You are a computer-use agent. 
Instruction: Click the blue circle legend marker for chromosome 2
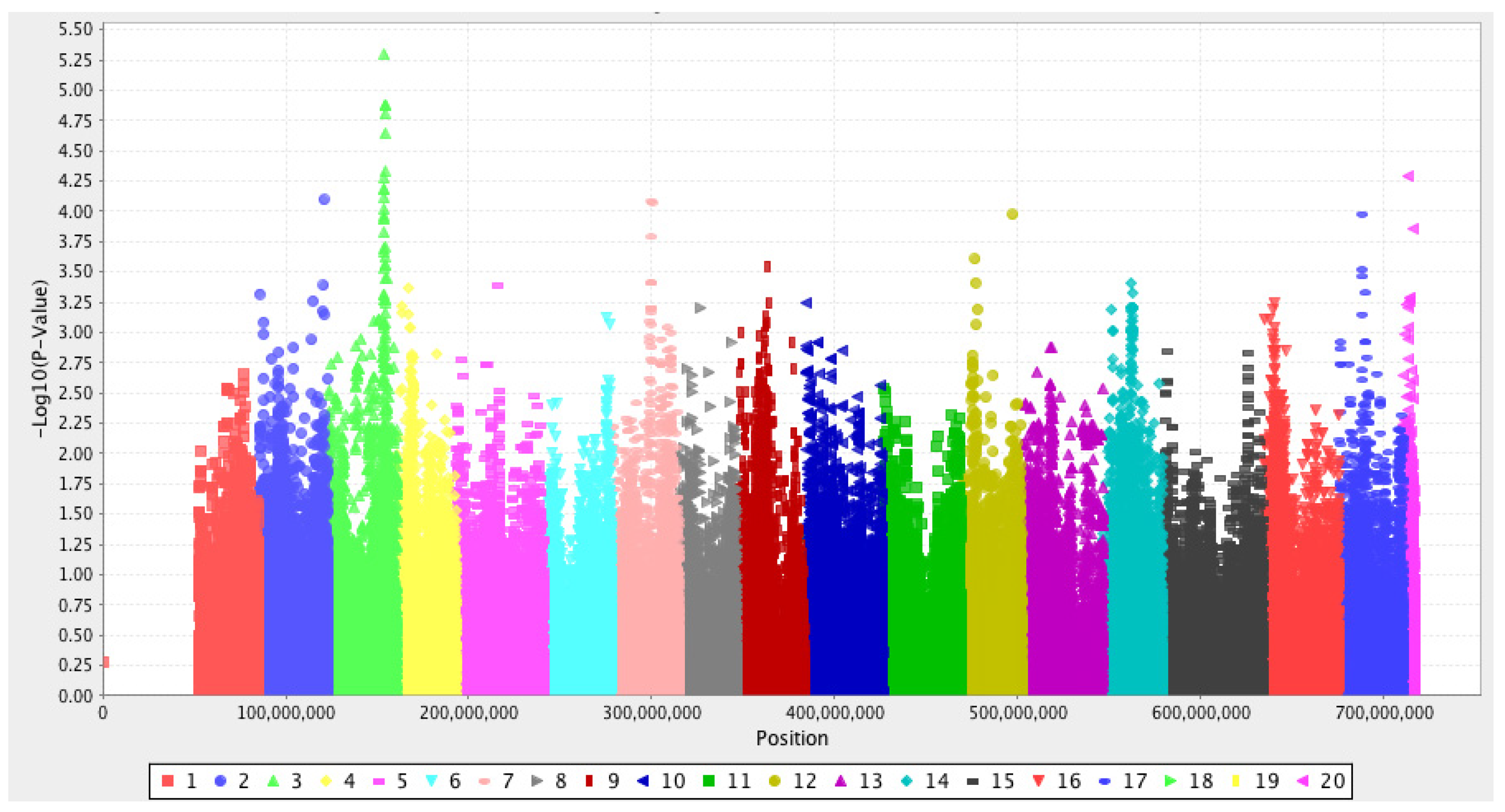click(220, 780)
